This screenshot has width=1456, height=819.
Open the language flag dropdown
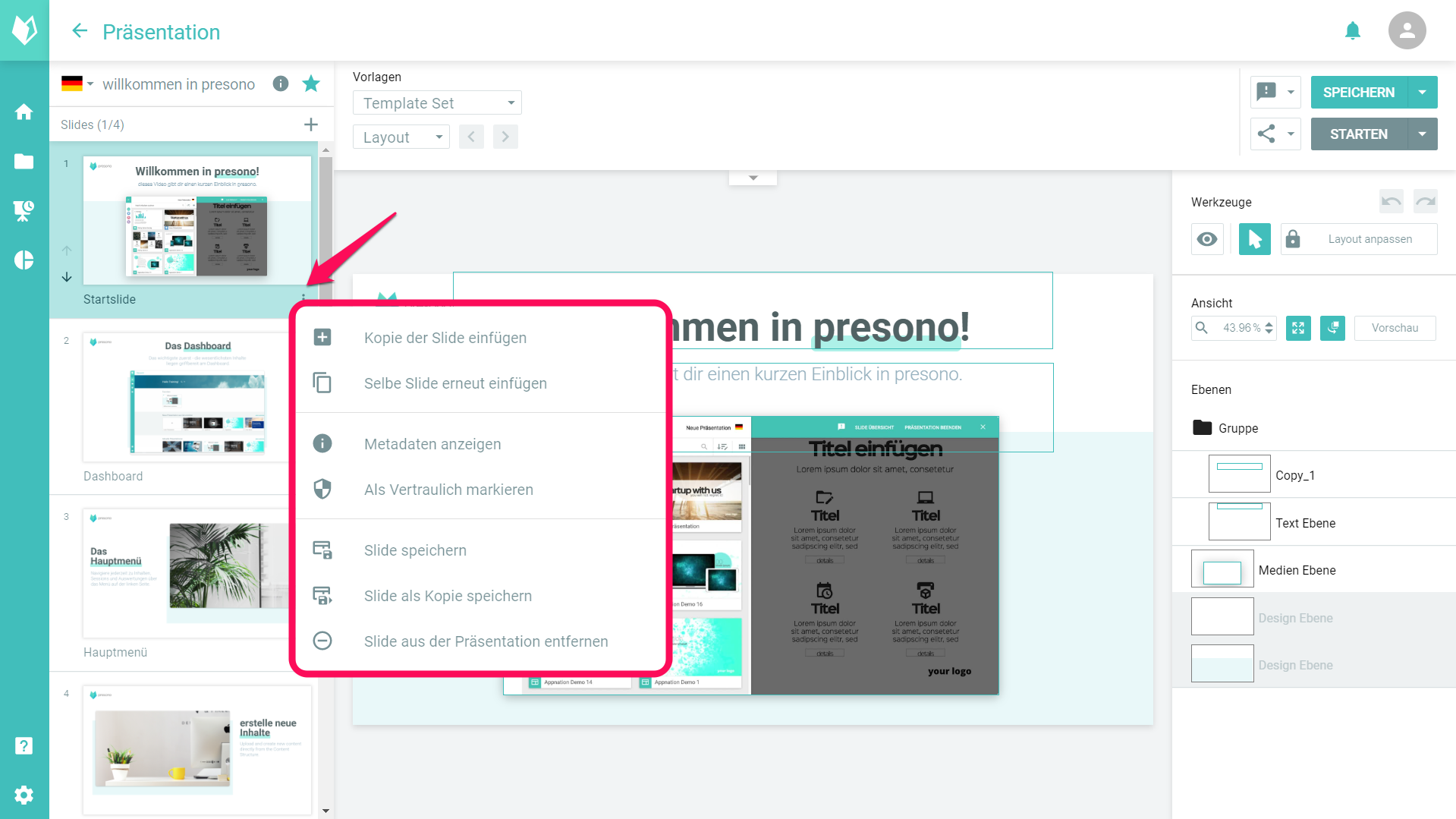click(77, 83)
